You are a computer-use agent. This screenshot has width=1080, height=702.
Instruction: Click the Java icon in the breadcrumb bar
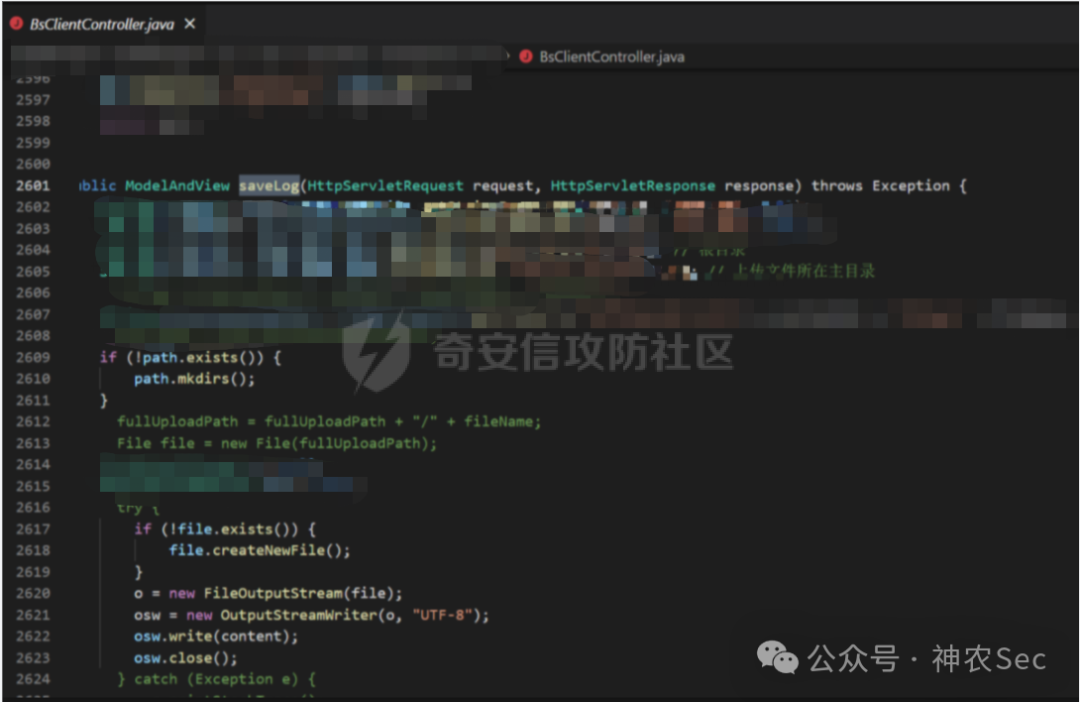(x=526, y=57)
